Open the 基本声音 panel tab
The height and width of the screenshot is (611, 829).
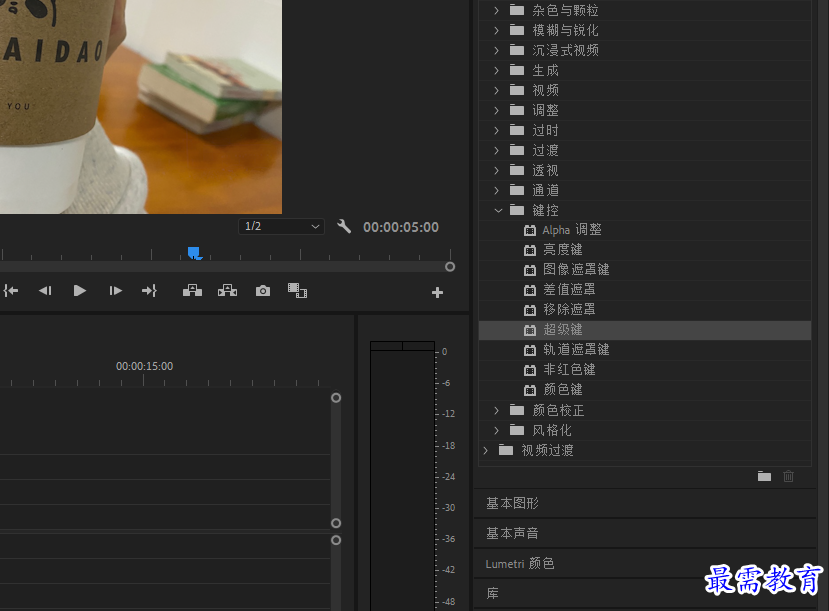tap(512, 533)
